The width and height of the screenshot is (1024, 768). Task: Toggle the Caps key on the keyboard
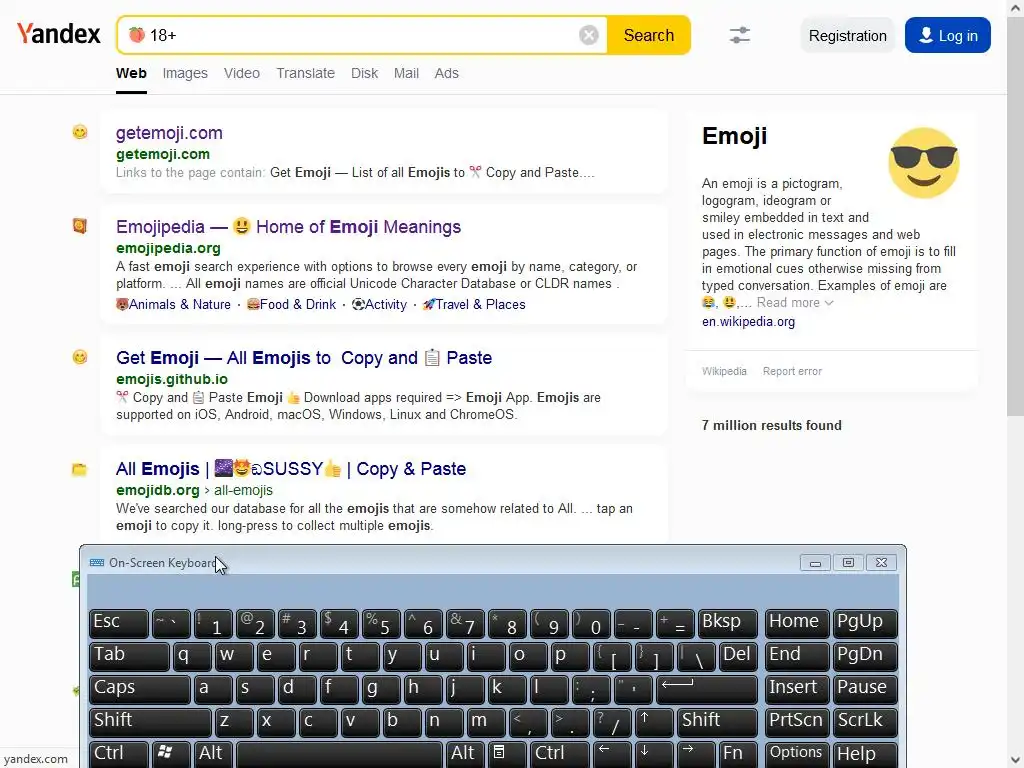click(x=140, y=690)
